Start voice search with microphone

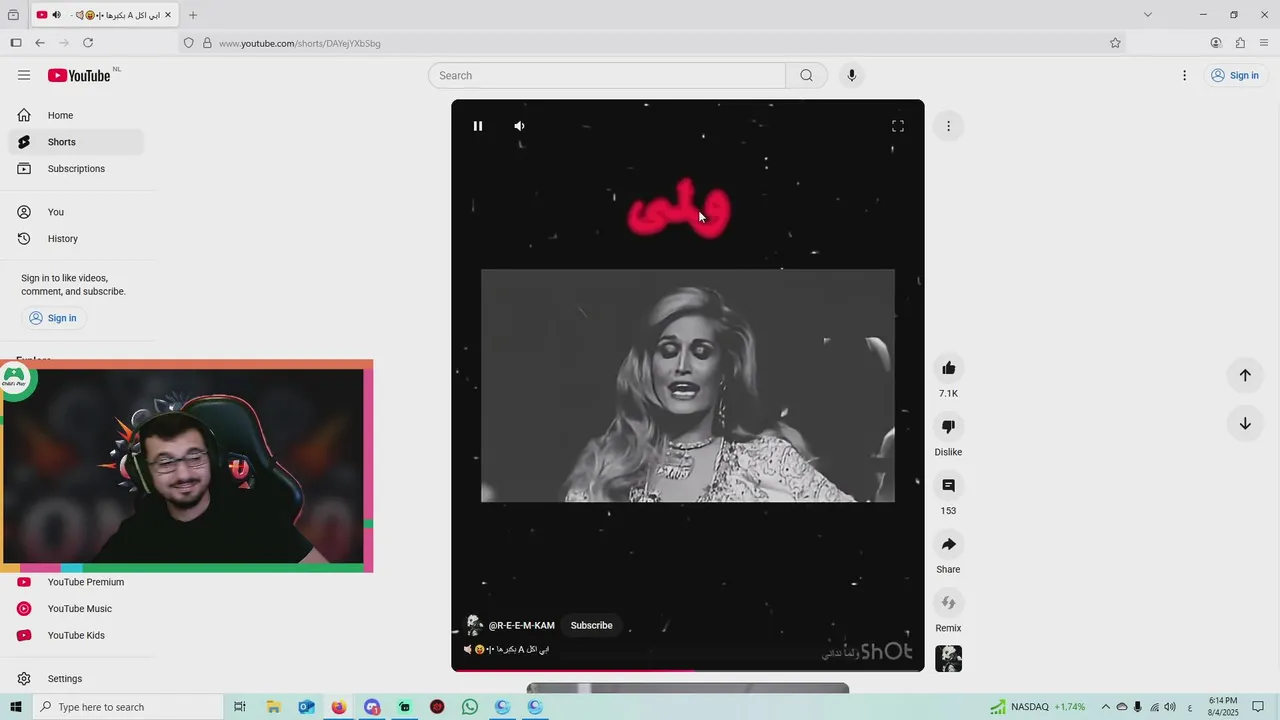pyautogui.click(x=852, y=75)
